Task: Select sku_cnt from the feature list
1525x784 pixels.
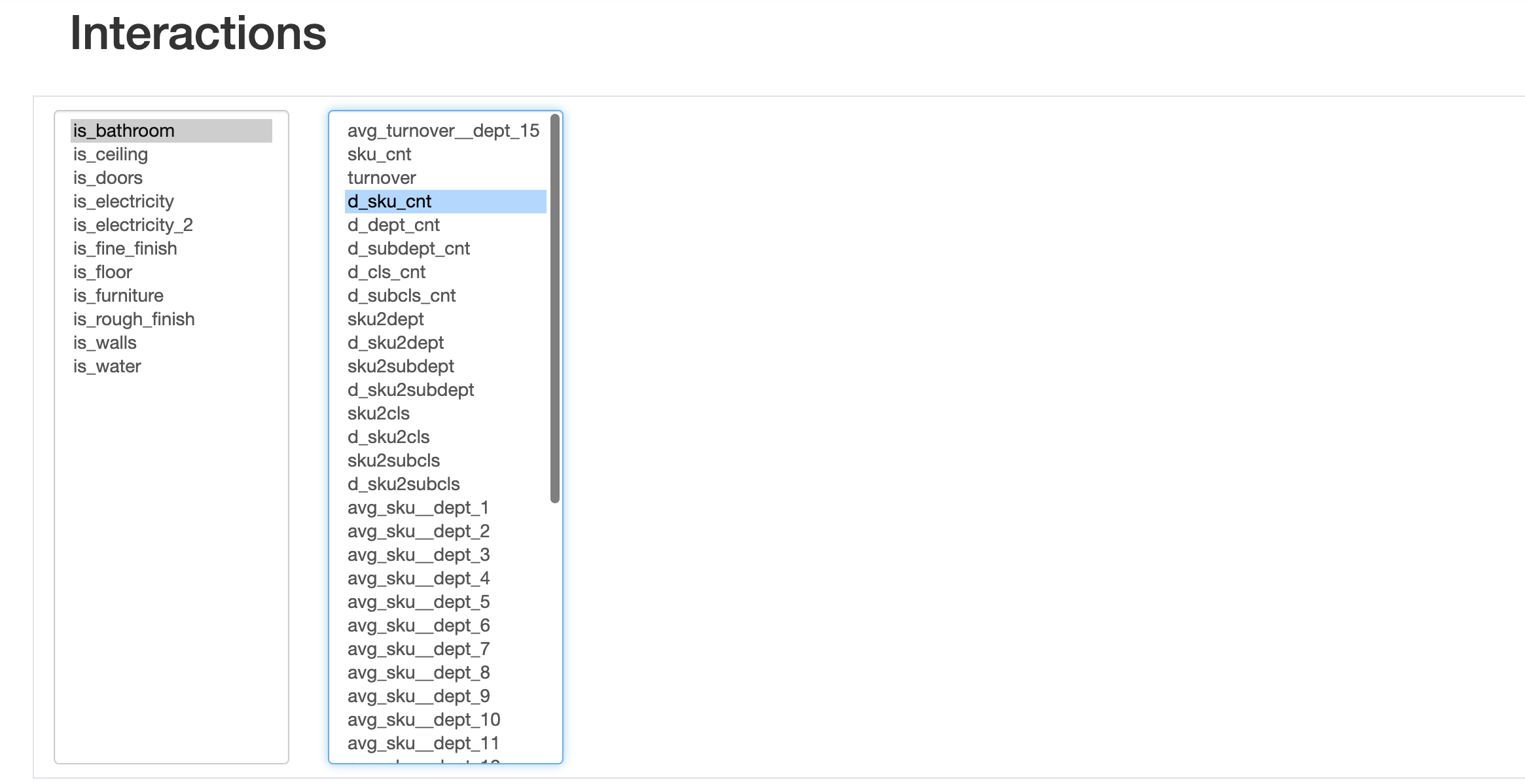Action: coord(380,154)
